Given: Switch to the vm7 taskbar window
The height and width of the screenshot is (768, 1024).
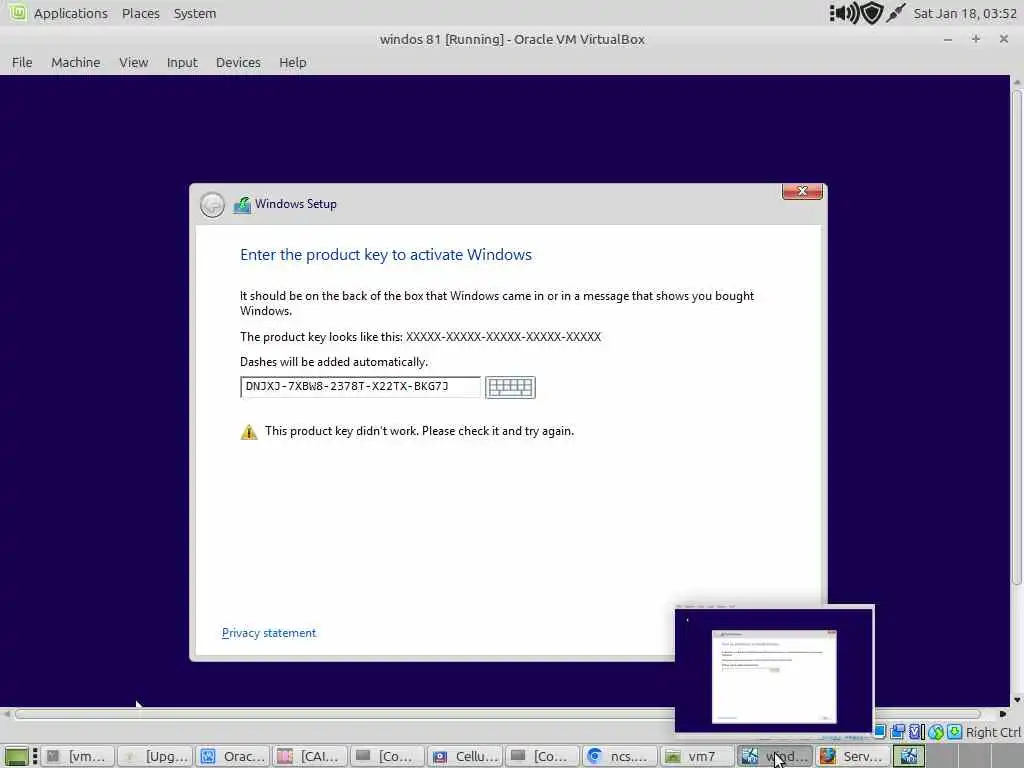Looking at the screenshot, I should (x=697, y=756).
